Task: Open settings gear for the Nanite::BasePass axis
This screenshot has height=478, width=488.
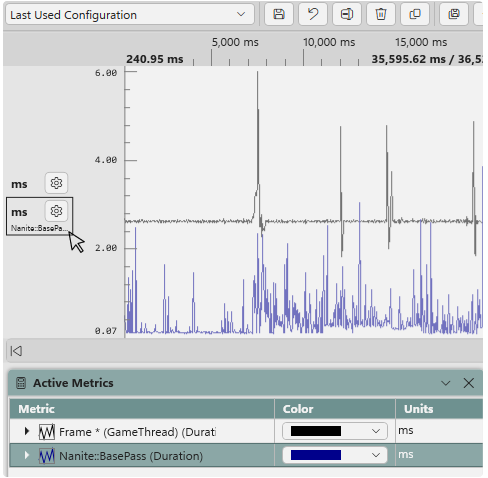Action: [x=56, y=211]
